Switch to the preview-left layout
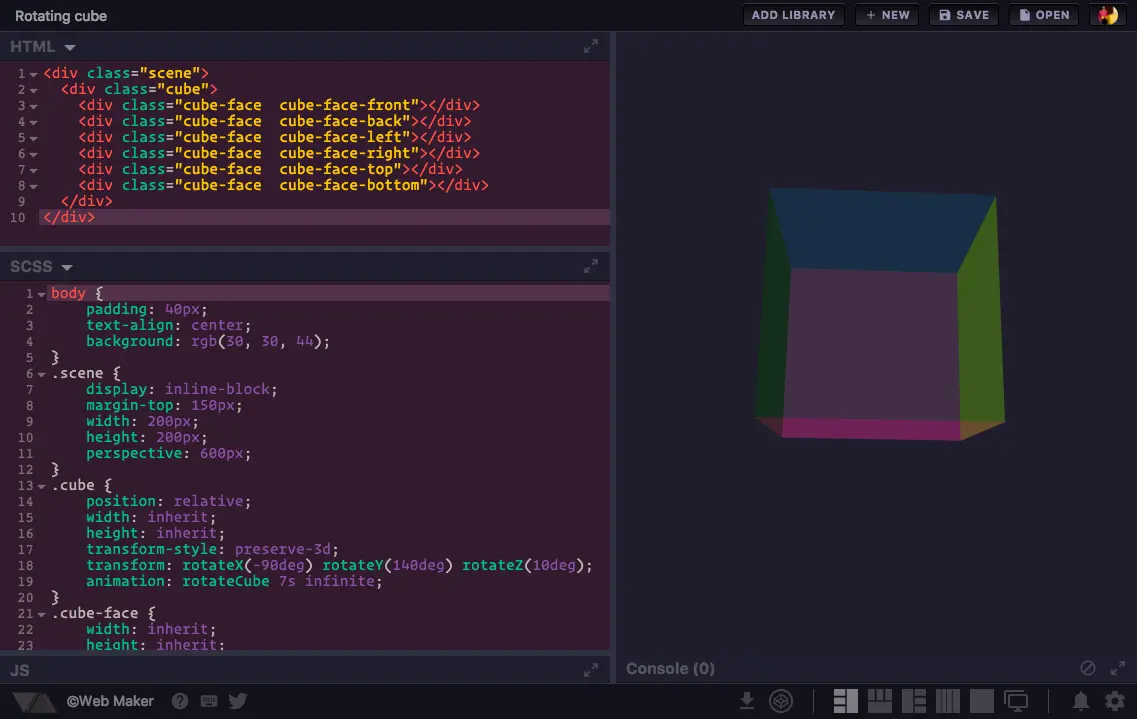This screenshot has width=1137, height=719. tap(914, 701)
